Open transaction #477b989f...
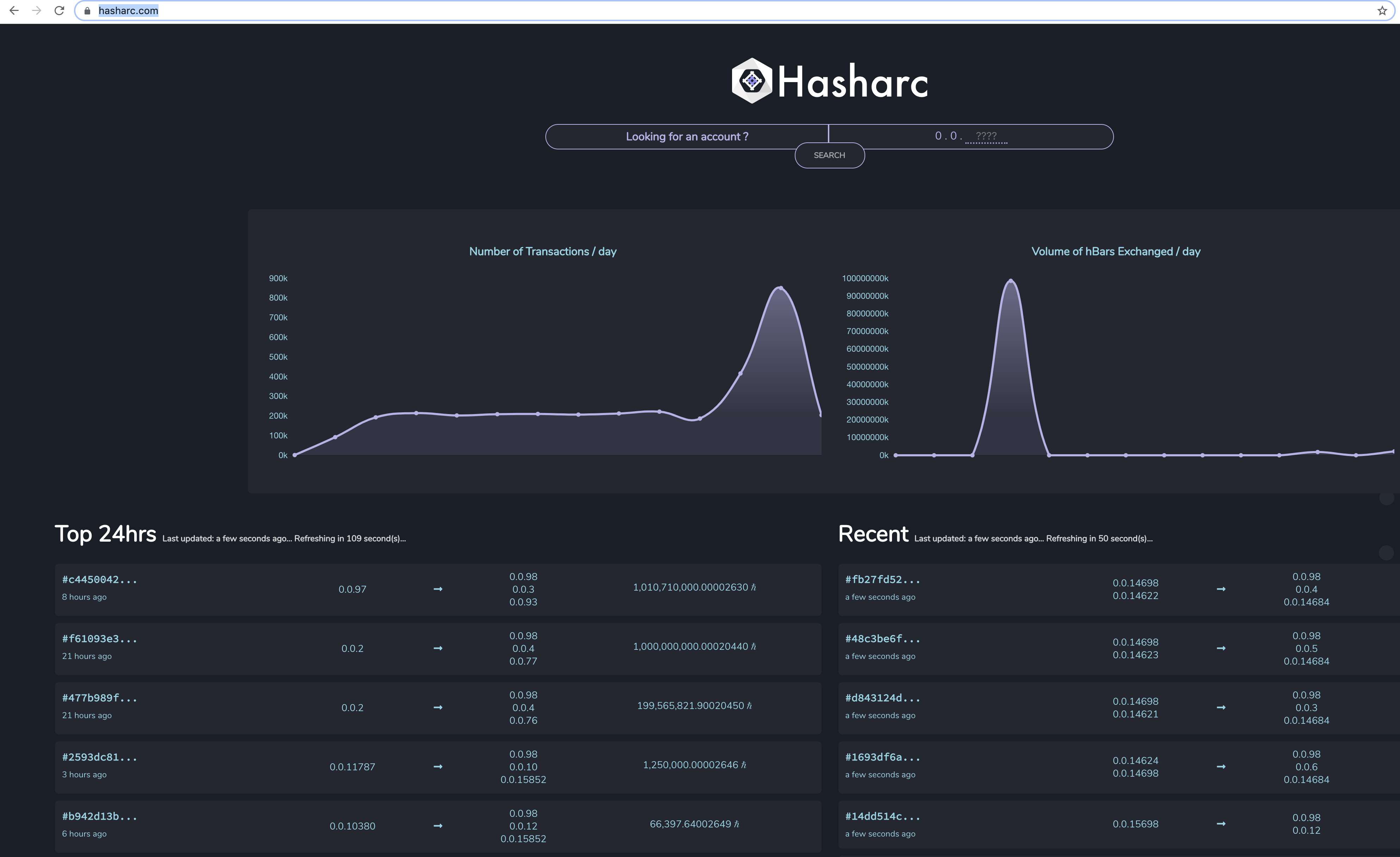 [x=99, y=698]
